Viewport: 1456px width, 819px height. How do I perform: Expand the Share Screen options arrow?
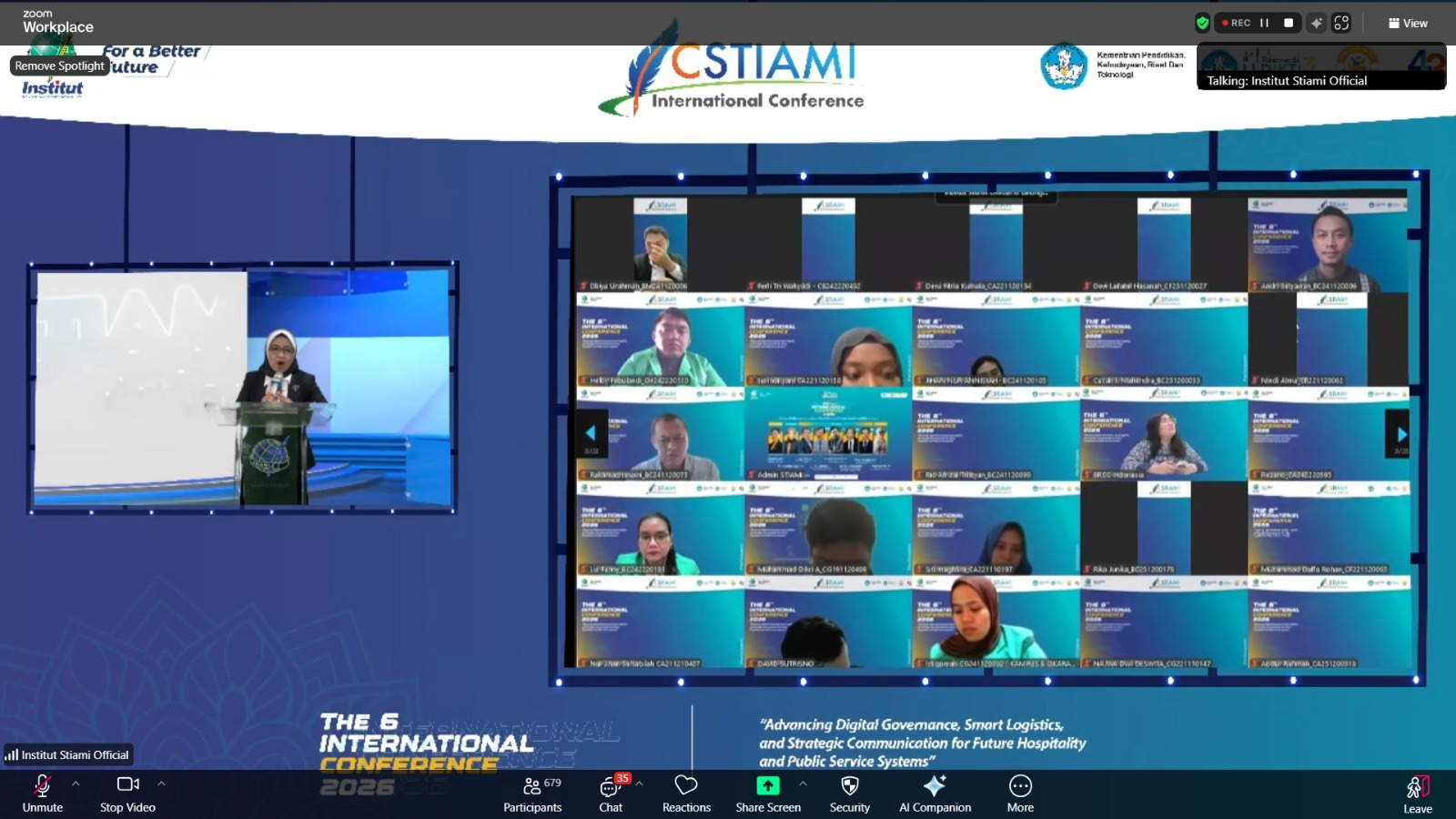point(803,783)
